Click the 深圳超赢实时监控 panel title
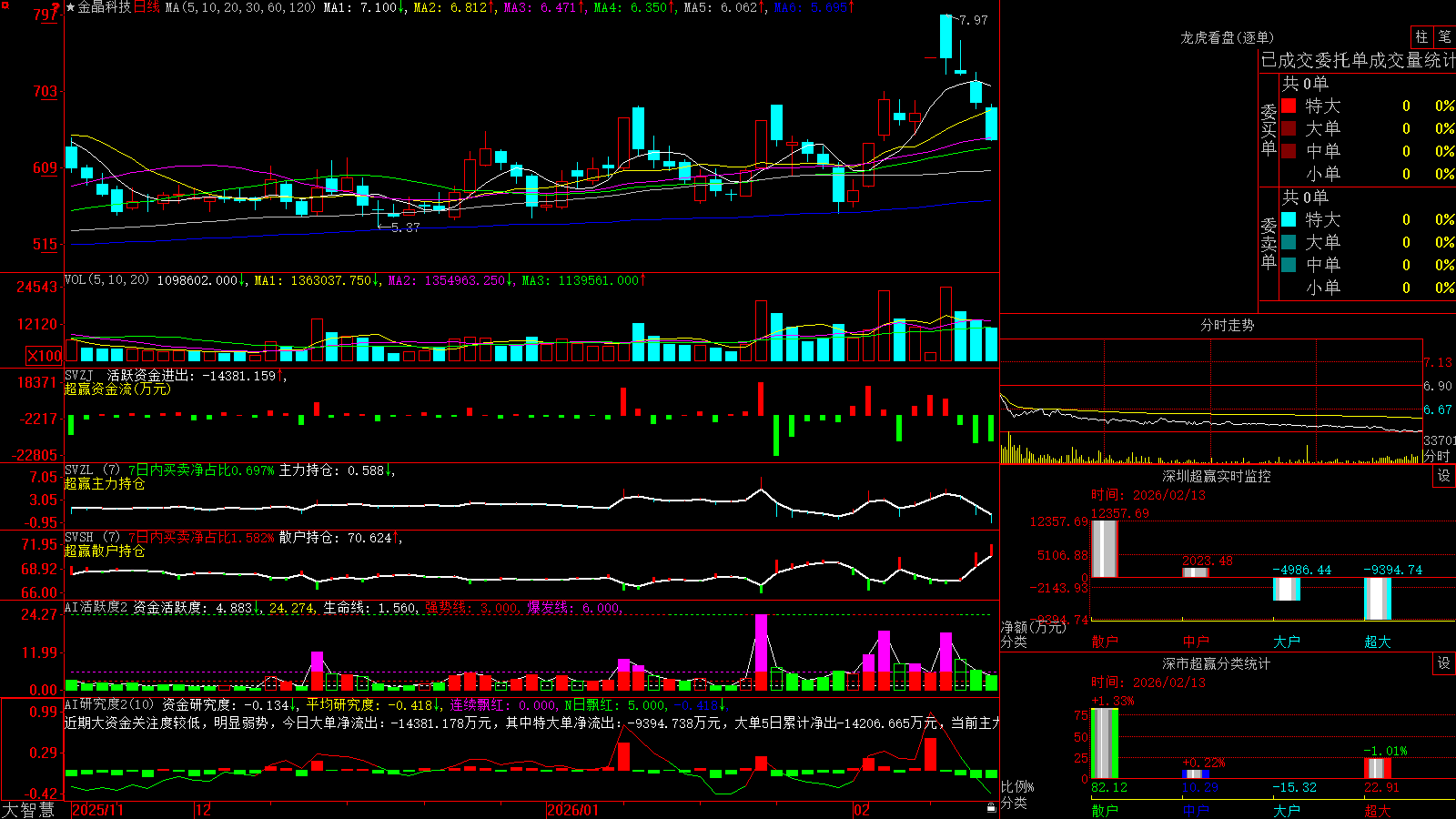Viewport: 1456px width, 819px height. (1216, 476)
